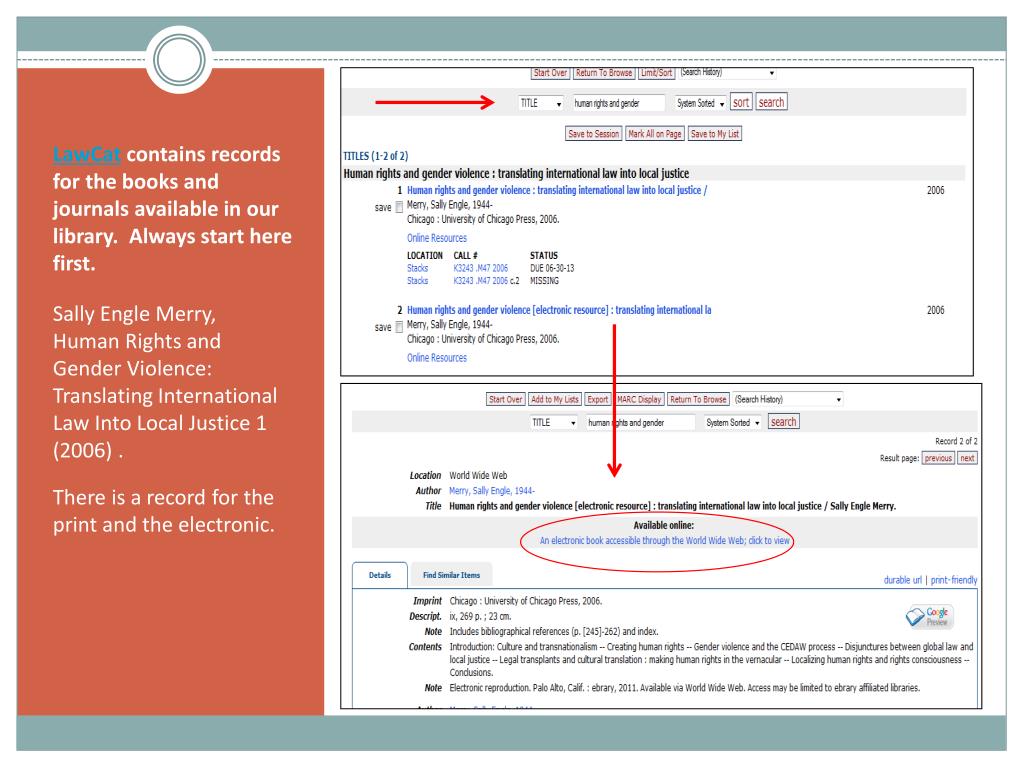
Task: Click 'World Wide Web' location value
Action: (478, 476)
